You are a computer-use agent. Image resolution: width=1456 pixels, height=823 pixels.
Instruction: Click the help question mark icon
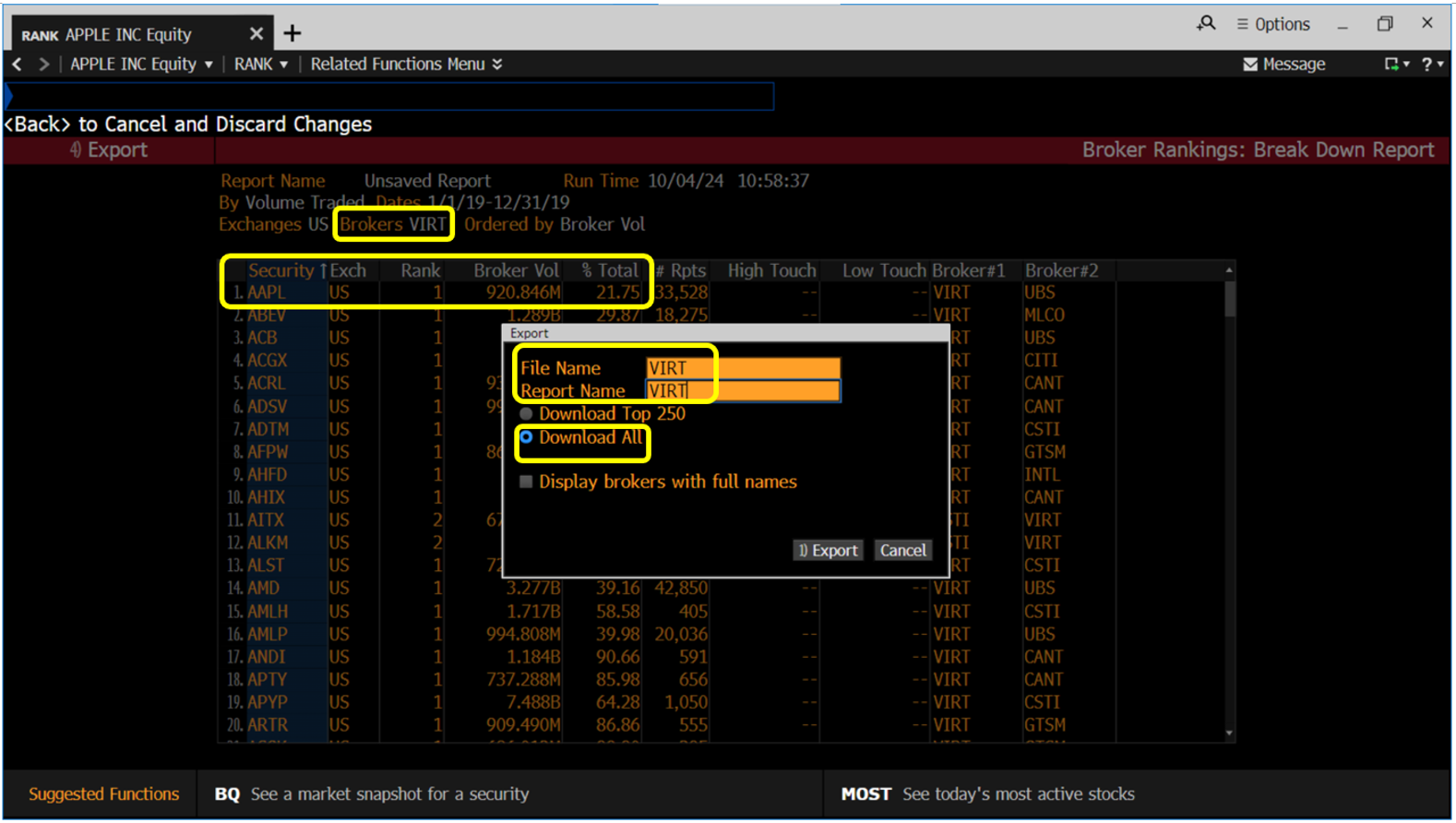1426,65
